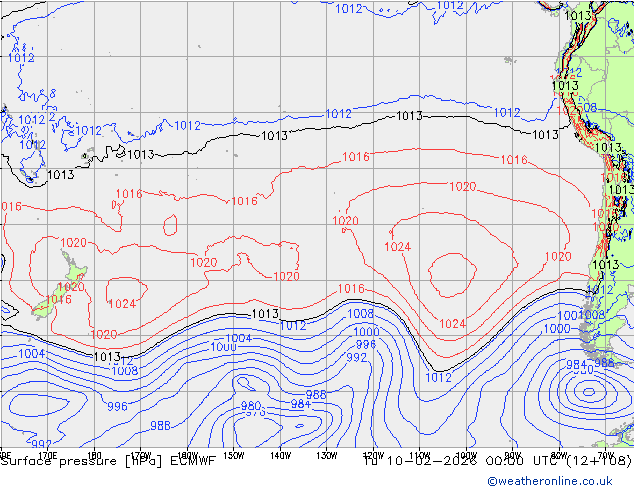Click the 110W longitude label
The image size is (634, 490).
420,456
